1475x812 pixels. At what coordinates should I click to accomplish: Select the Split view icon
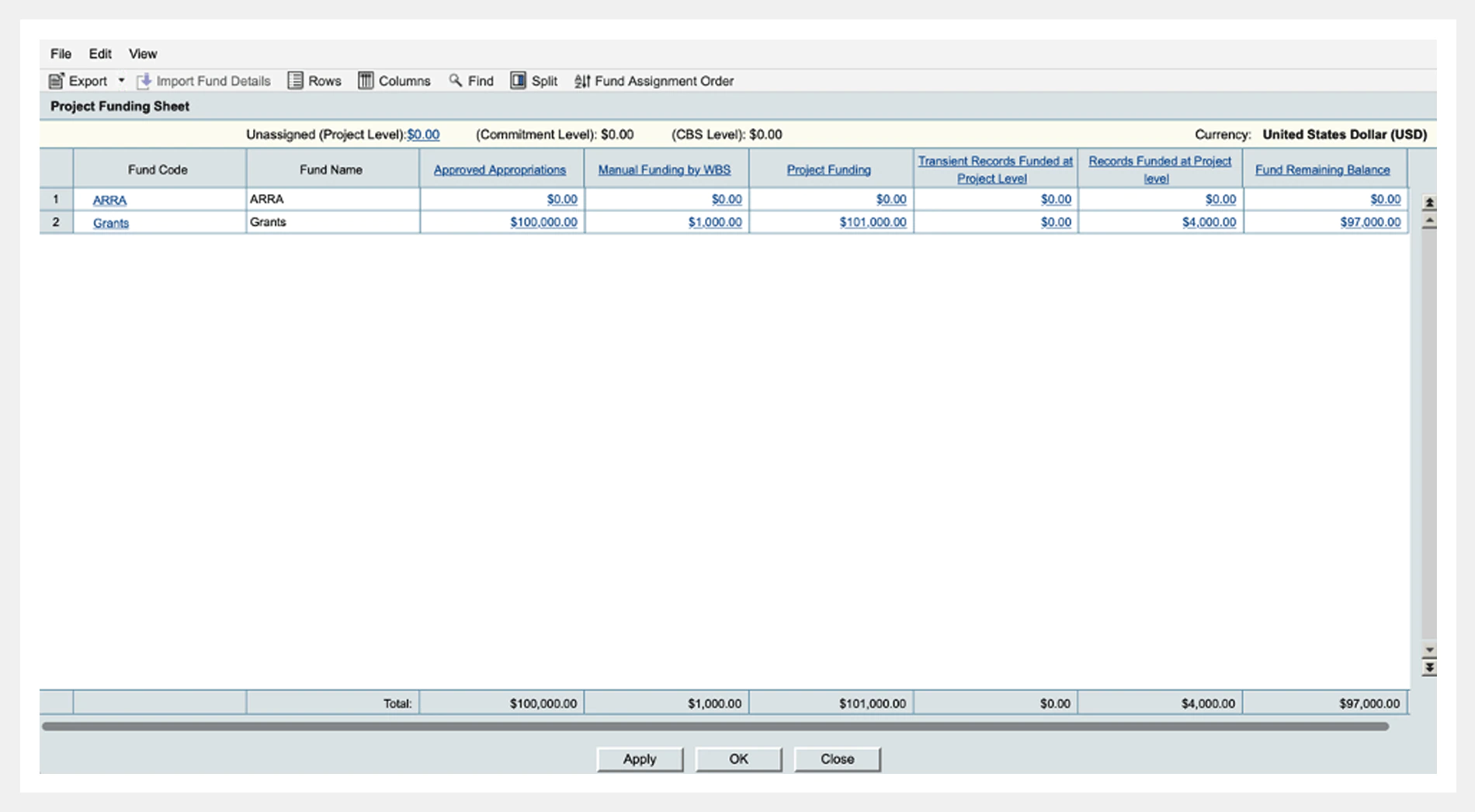tap(518, 81)
